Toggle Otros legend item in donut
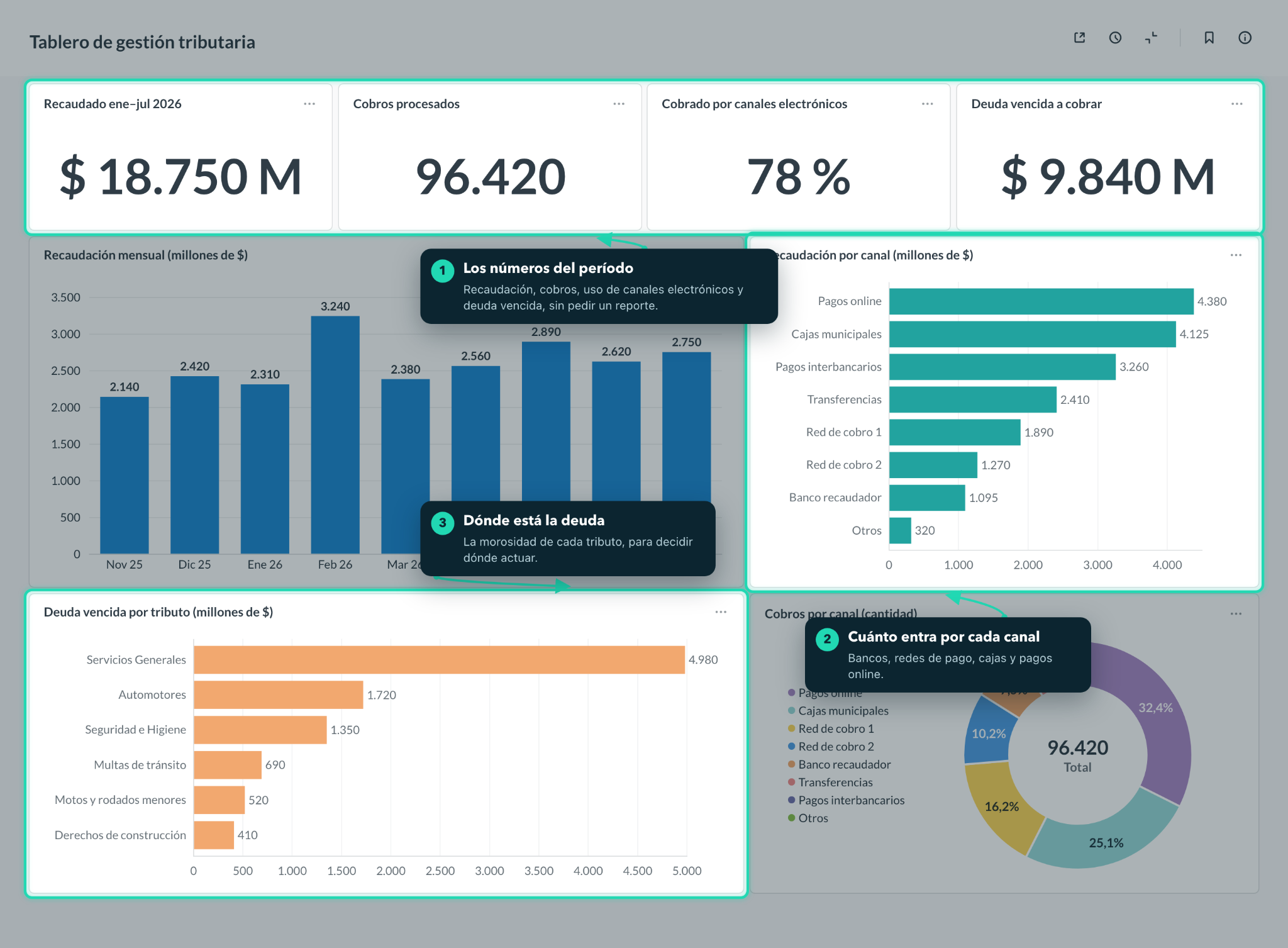 [x=808, y=818]
